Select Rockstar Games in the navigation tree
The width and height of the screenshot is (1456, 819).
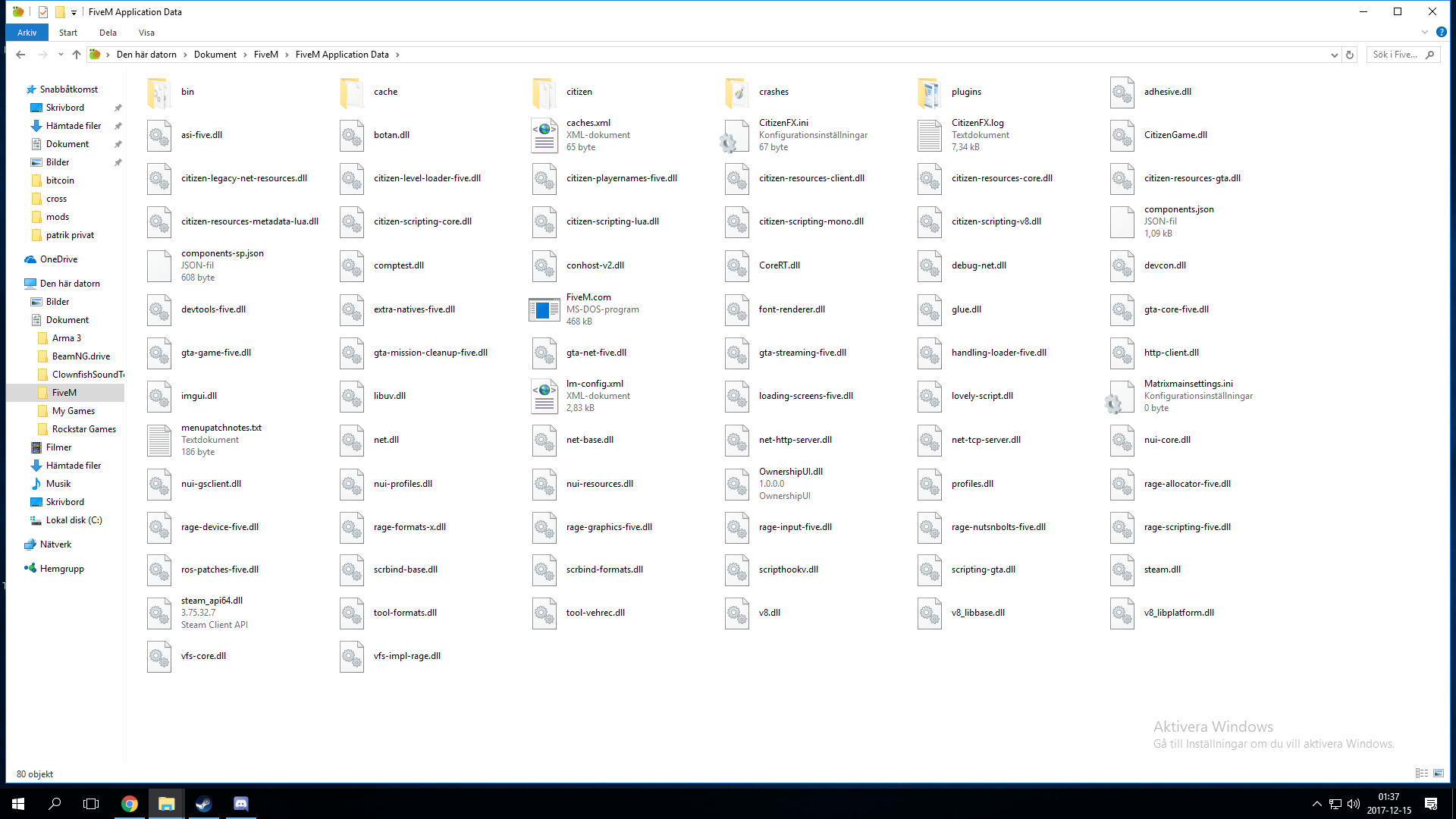(83, 429)
